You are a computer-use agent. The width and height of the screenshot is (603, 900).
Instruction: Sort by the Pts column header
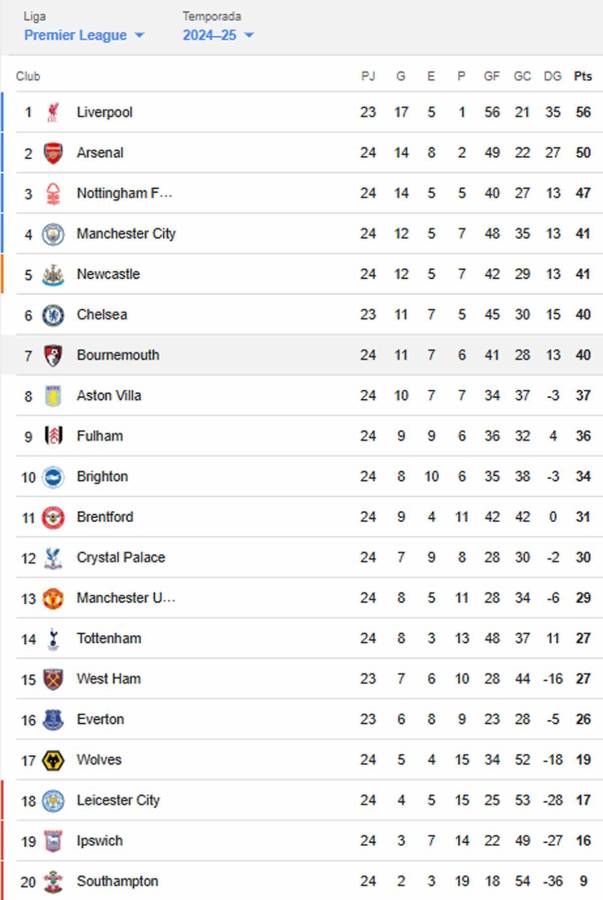pos(582,75)
